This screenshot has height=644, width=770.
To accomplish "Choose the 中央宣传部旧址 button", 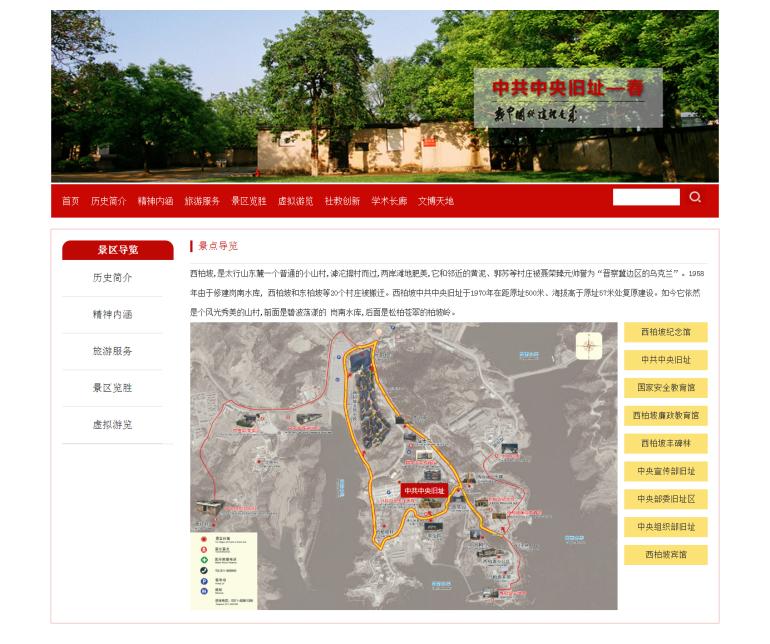I will click(x=665, y=471).
